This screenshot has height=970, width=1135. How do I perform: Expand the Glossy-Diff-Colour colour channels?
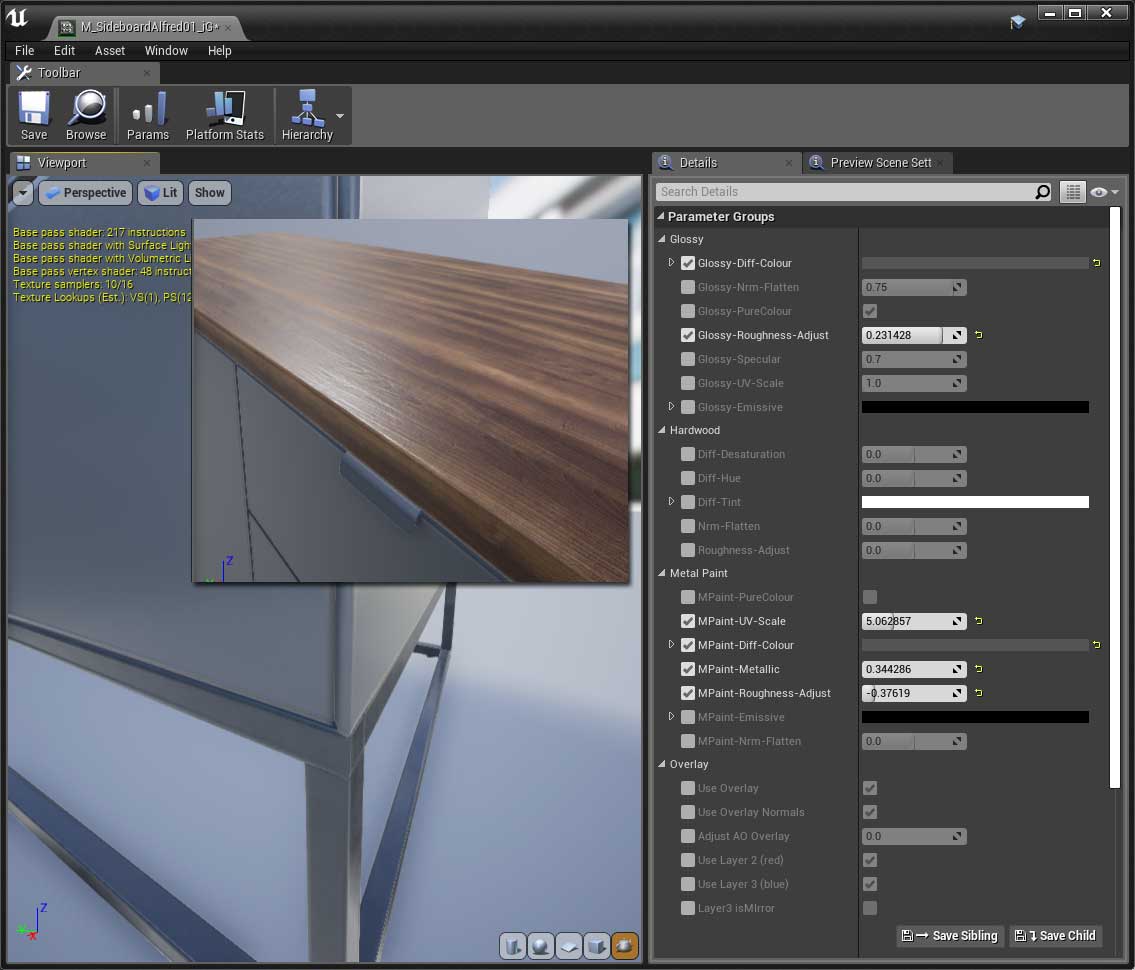pyautogui.click(x=671, y=263)
